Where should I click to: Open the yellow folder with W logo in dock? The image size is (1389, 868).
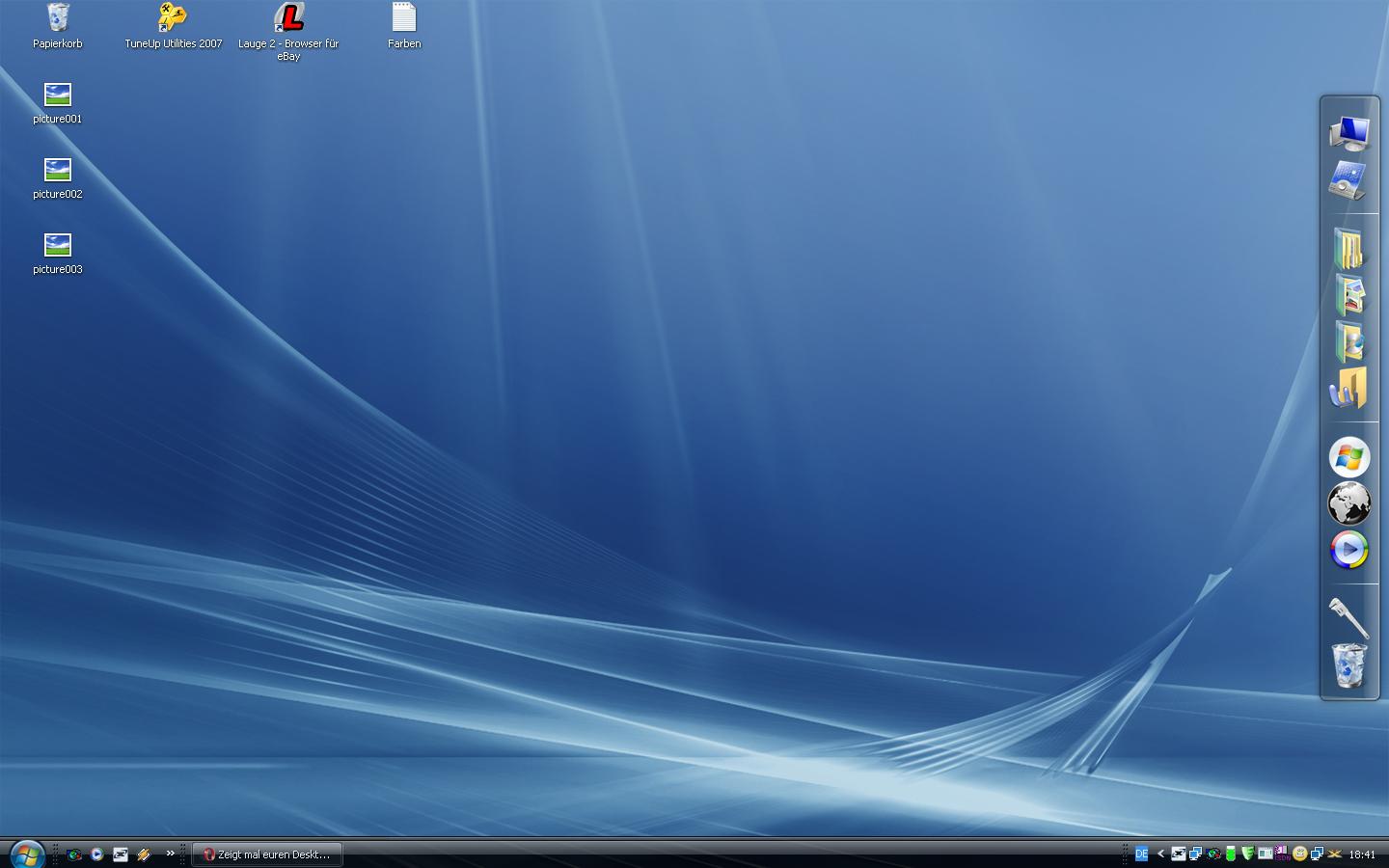coord(1348,388)
